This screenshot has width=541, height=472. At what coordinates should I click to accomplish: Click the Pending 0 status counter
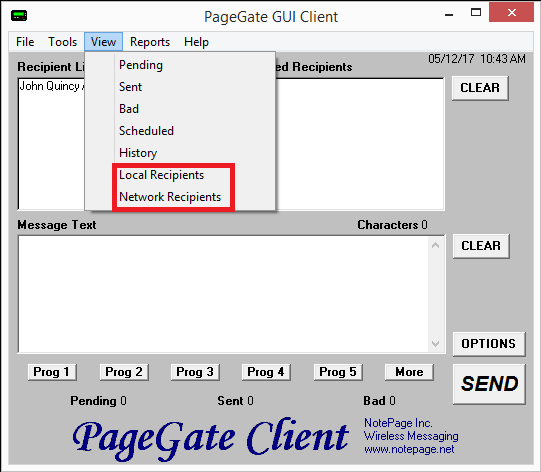(98, 401)
